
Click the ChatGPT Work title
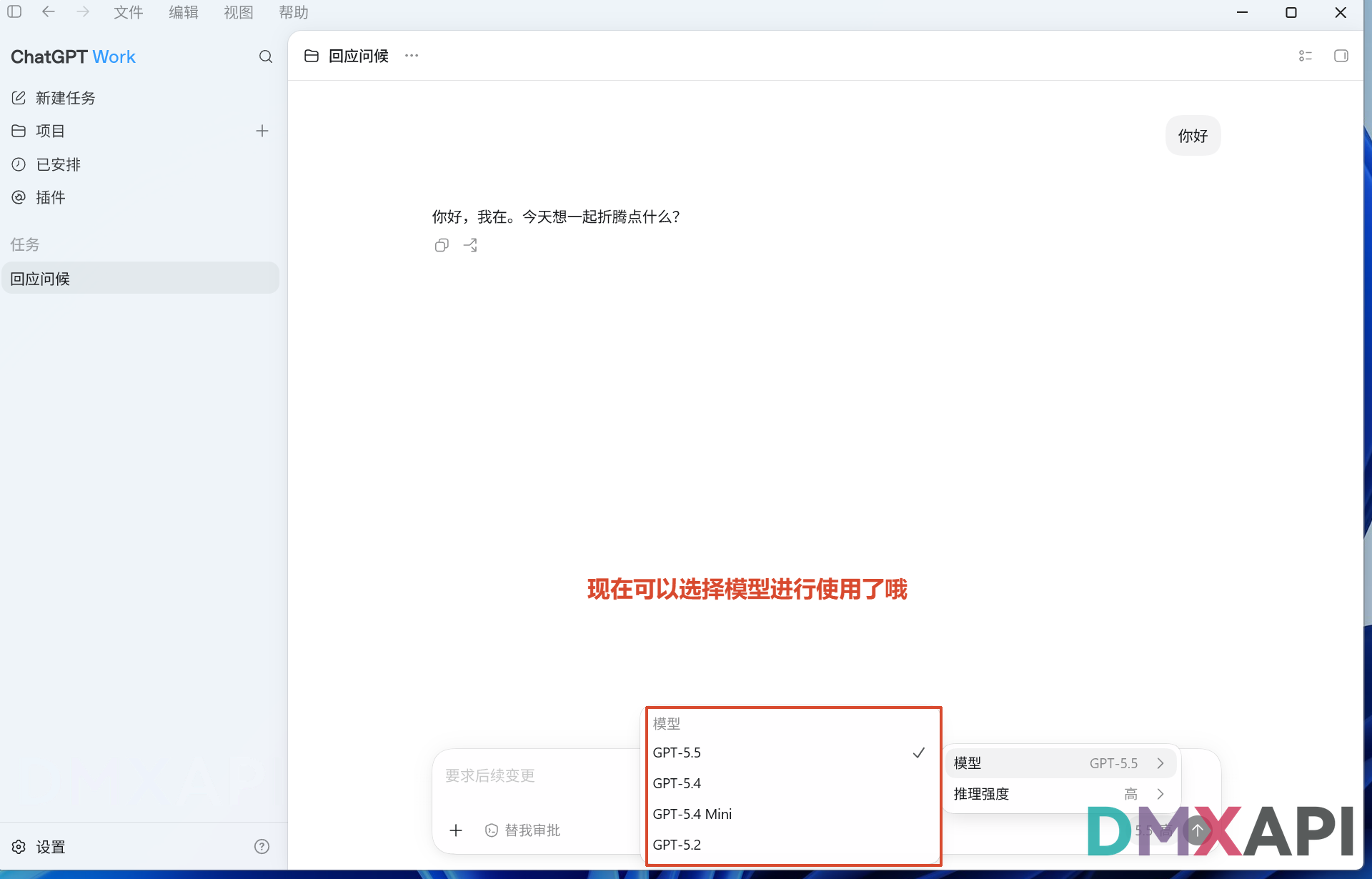[x=73, y=56]
